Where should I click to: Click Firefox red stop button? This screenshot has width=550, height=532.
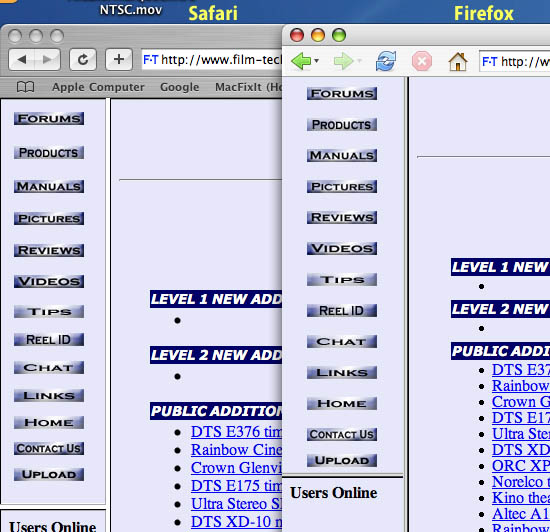(422, 61)
